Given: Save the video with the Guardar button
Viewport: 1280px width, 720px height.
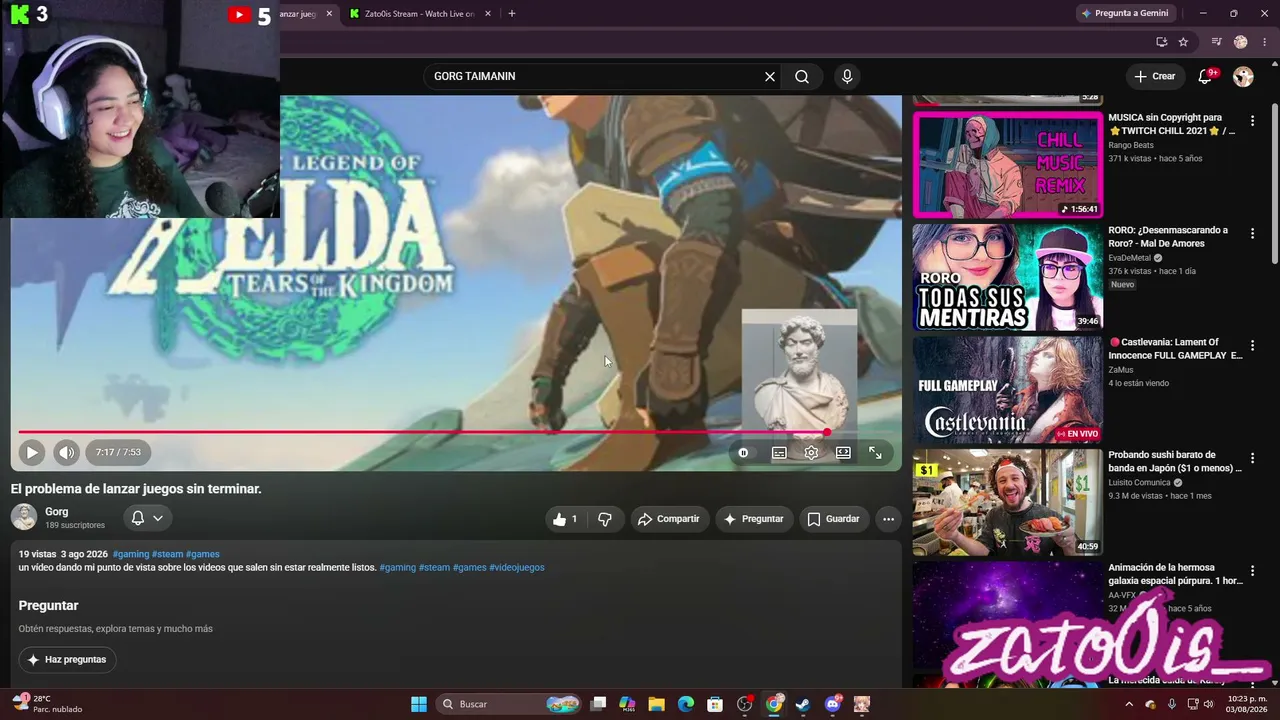Looking at the screenshot, I should click(833, 519).
